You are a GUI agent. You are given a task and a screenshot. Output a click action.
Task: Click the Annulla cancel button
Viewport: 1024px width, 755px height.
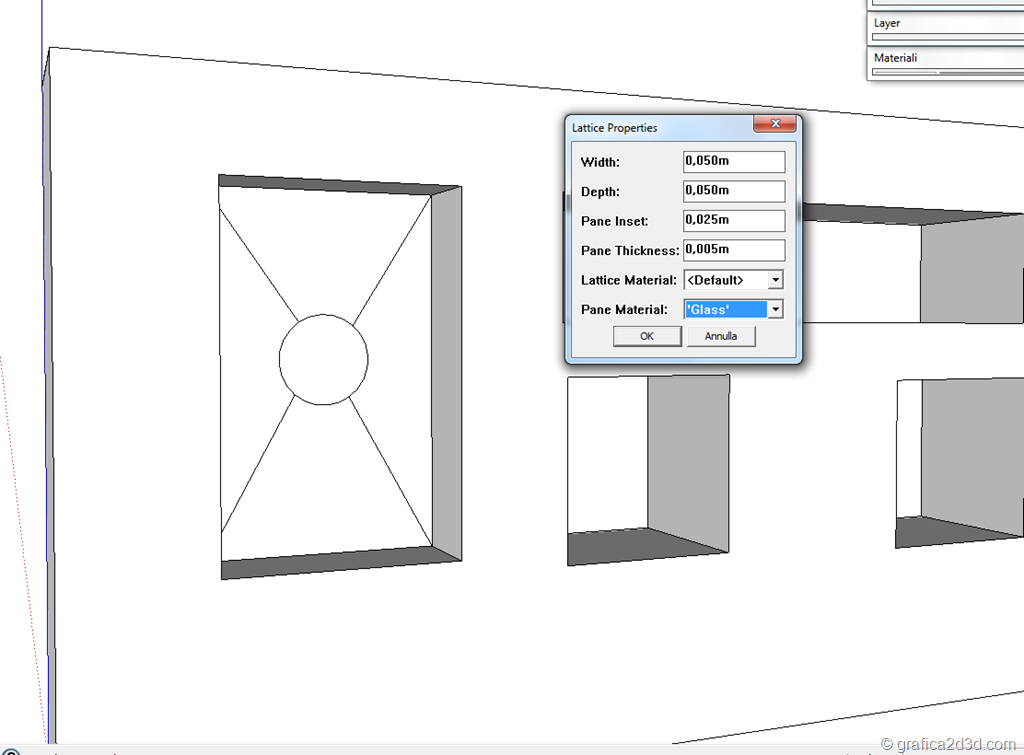[x=721, y=336]
